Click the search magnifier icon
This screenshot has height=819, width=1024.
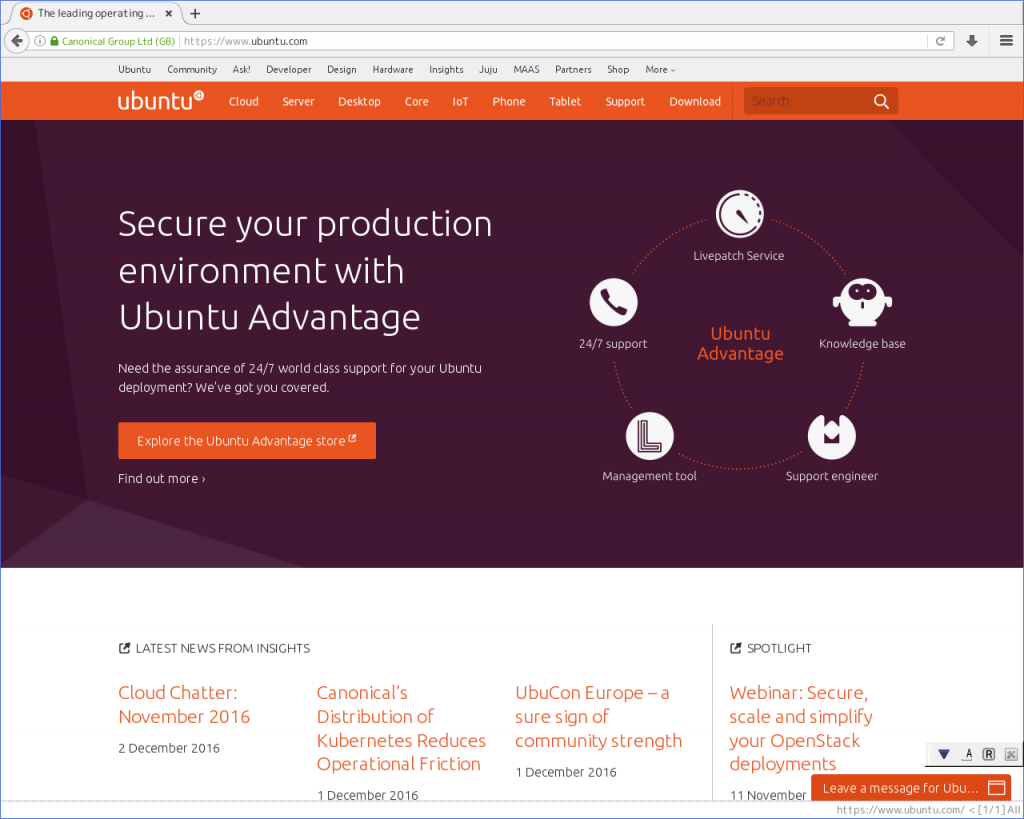880,100
